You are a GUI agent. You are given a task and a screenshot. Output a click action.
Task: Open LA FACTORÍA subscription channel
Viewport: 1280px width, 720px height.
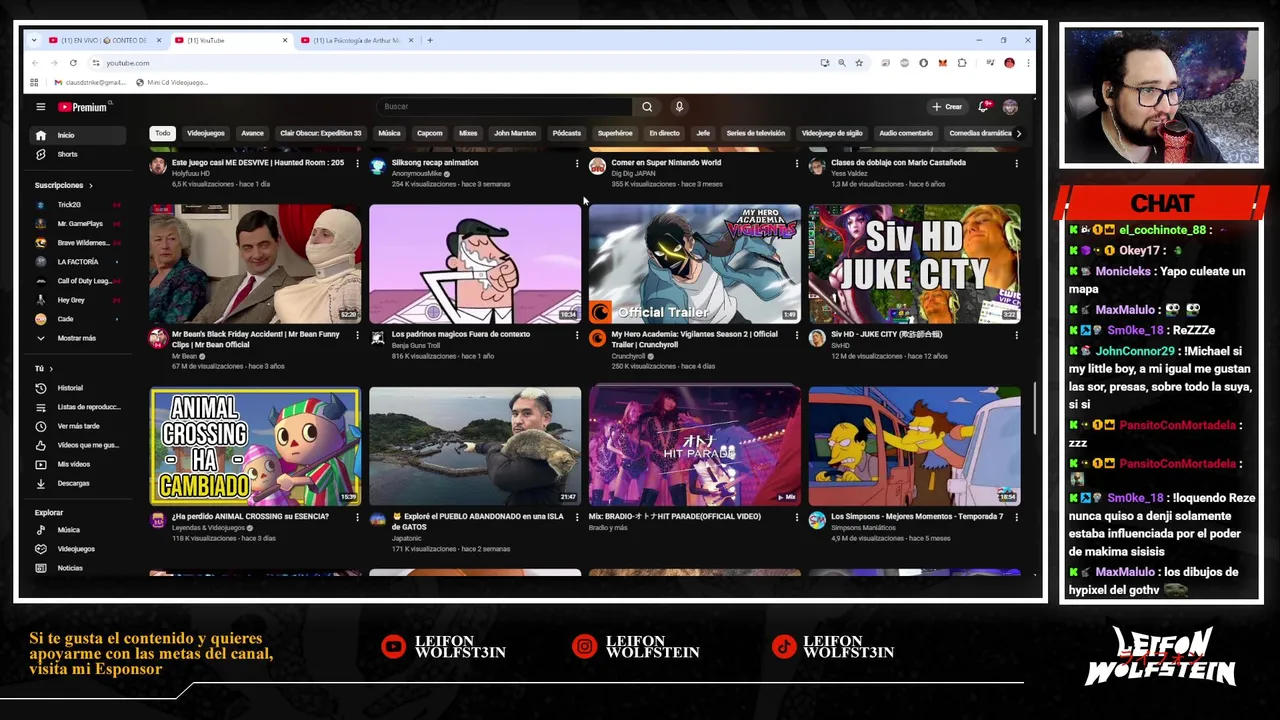79,262
